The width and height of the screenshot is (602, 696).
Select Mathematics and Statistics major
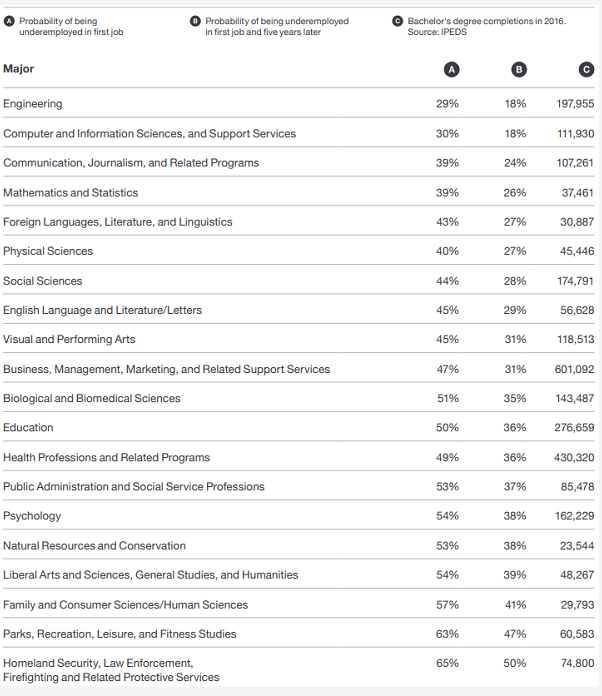[x=71, y=192]
